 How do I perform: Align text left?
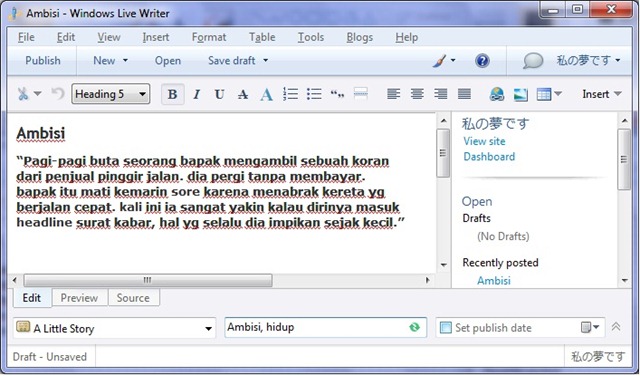tap(393, 94)
